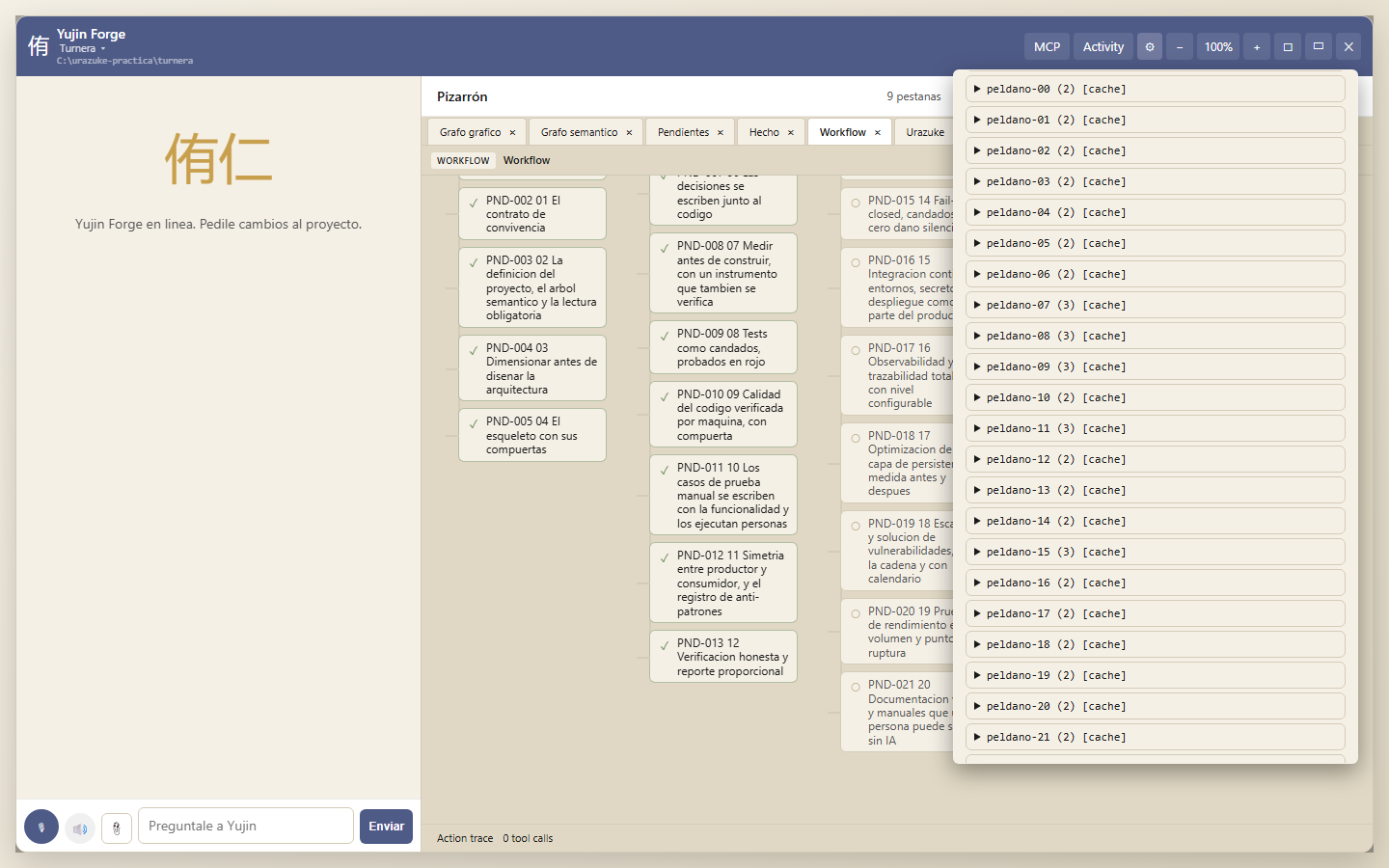Click the '9 pestanas' counter text
This screenshot has width=1389, height=868.
click(913, 96)
